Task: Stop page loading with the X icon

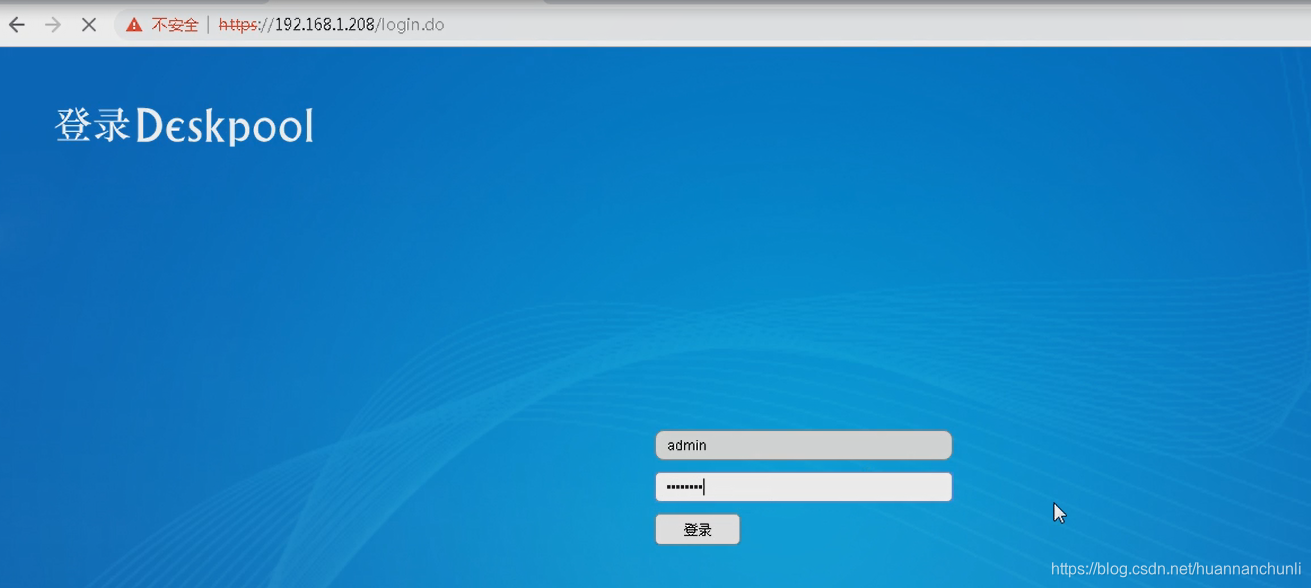Action: [x=89, y=25]
